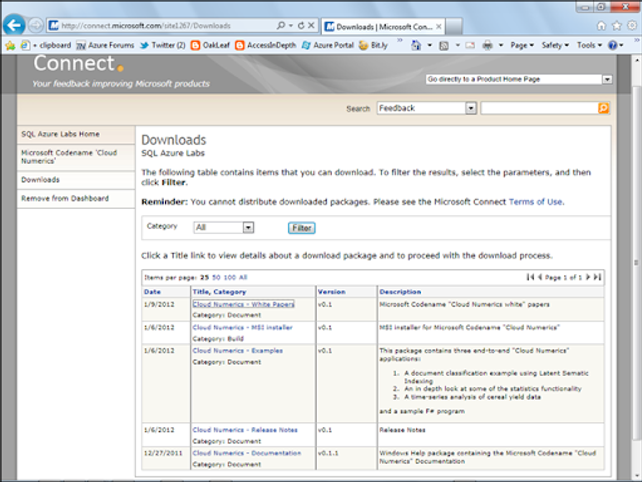Open the OakLeaf blog bookmark
This screenshot has height=482, width=642.
pyautogui.click(x=210, y=45)
